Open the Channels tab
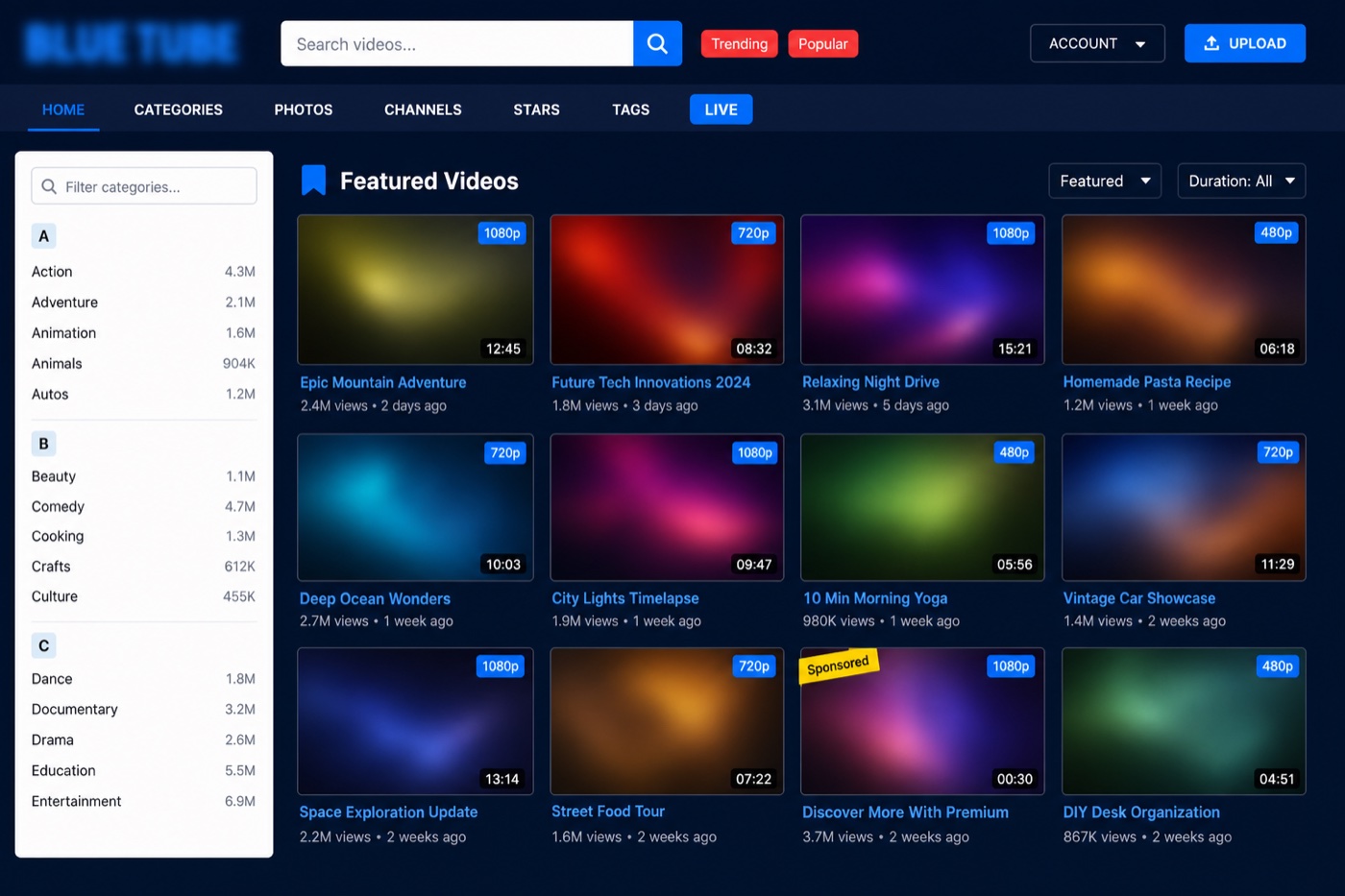This screenshot has height=896, width=1345. coord(423,109)
